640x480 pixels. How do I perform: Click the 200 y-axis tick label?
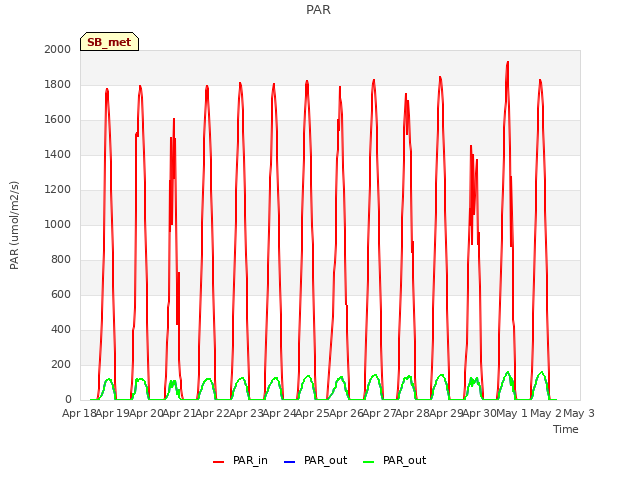coord(61,364)
